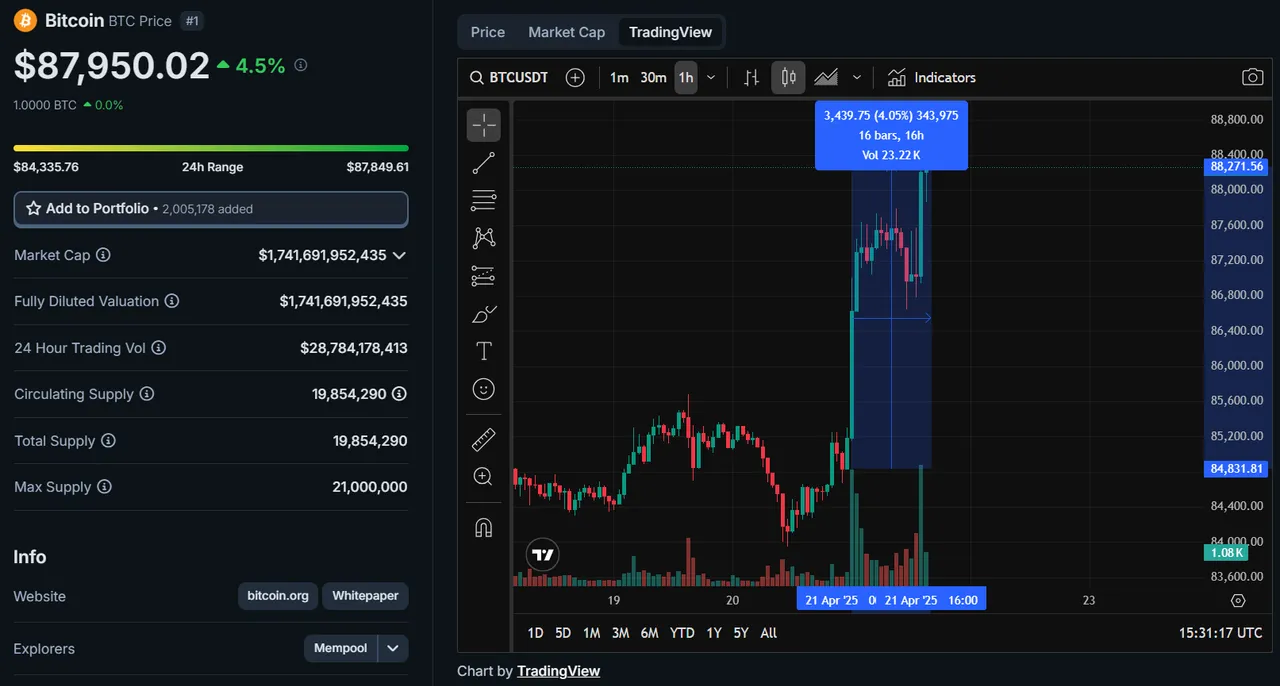Click the 24h Range progress bar

coord(211,148)
